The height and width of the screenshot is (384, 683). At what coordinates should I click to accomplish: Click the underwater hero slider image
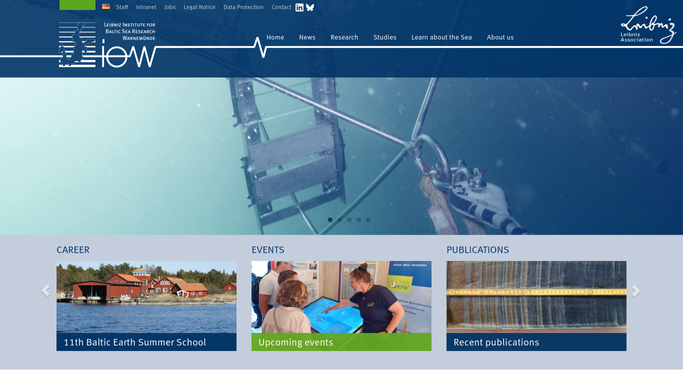pos(342,156)
